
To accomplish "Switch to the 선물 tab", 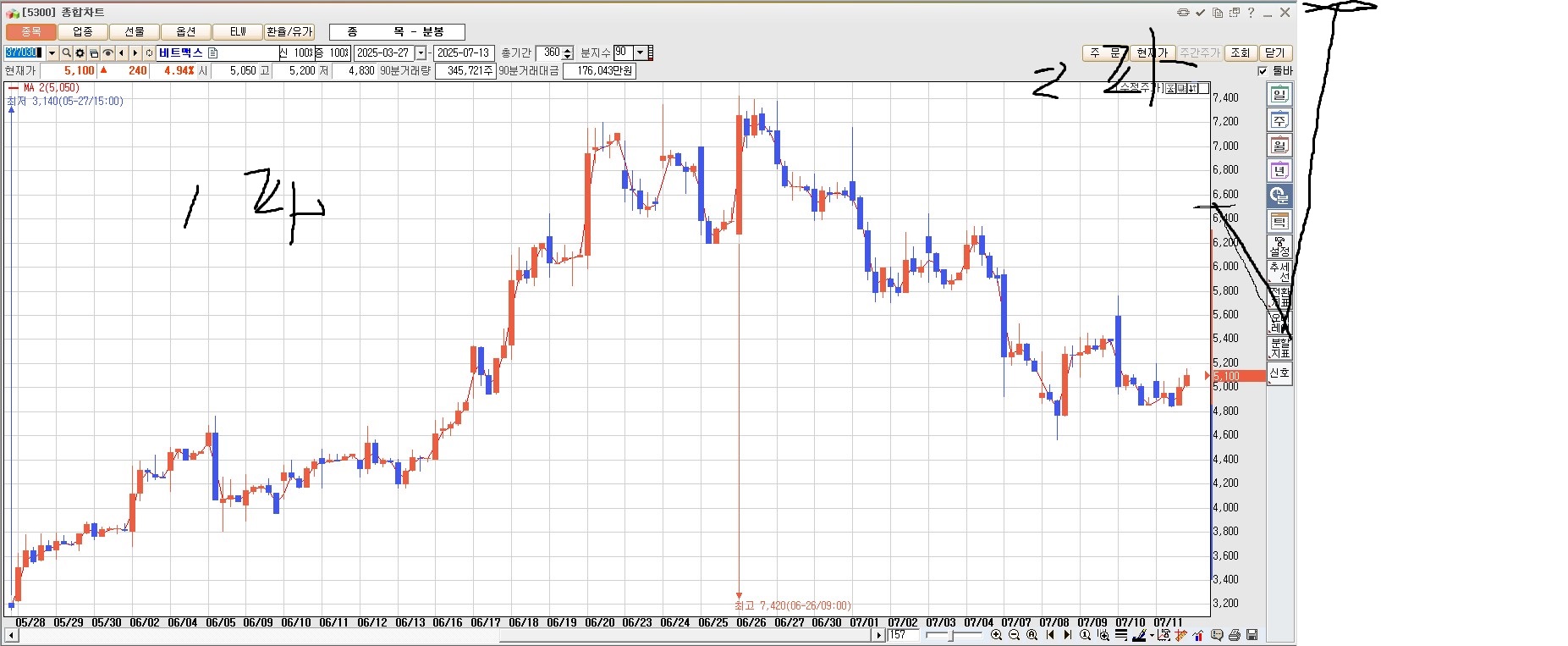I will pyautogui.click(x=135, y=32).
